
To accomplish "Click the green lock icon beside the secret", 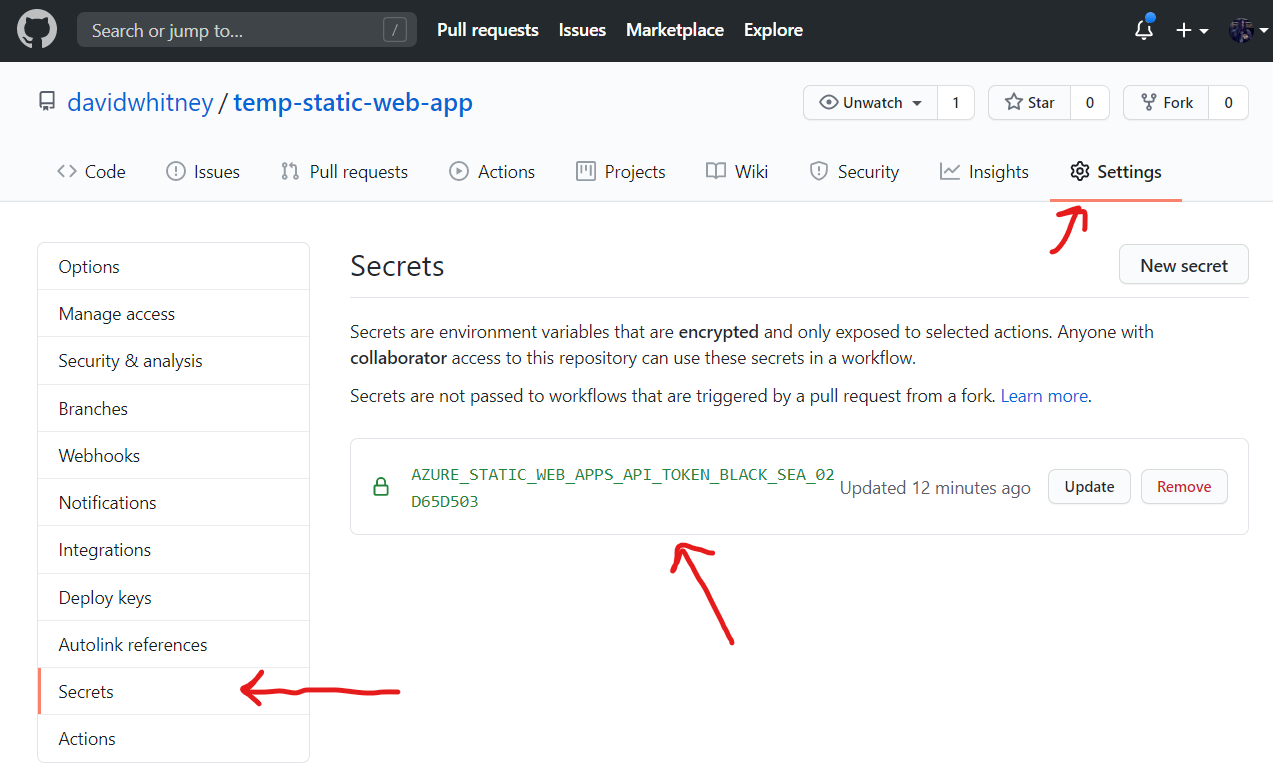I will click(381, 487).
